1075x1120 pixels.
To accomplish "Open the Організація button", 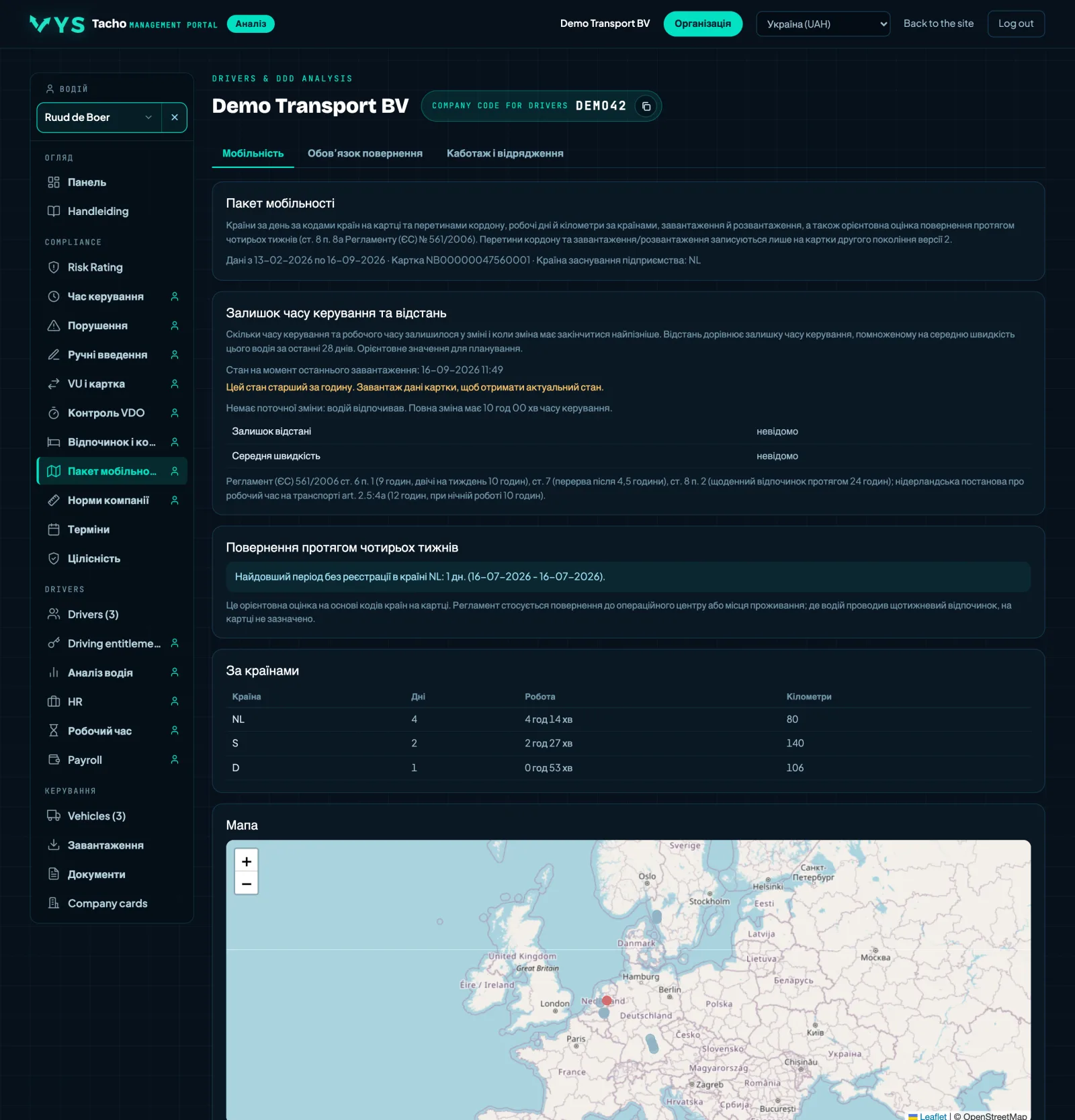I will point(703,24).
